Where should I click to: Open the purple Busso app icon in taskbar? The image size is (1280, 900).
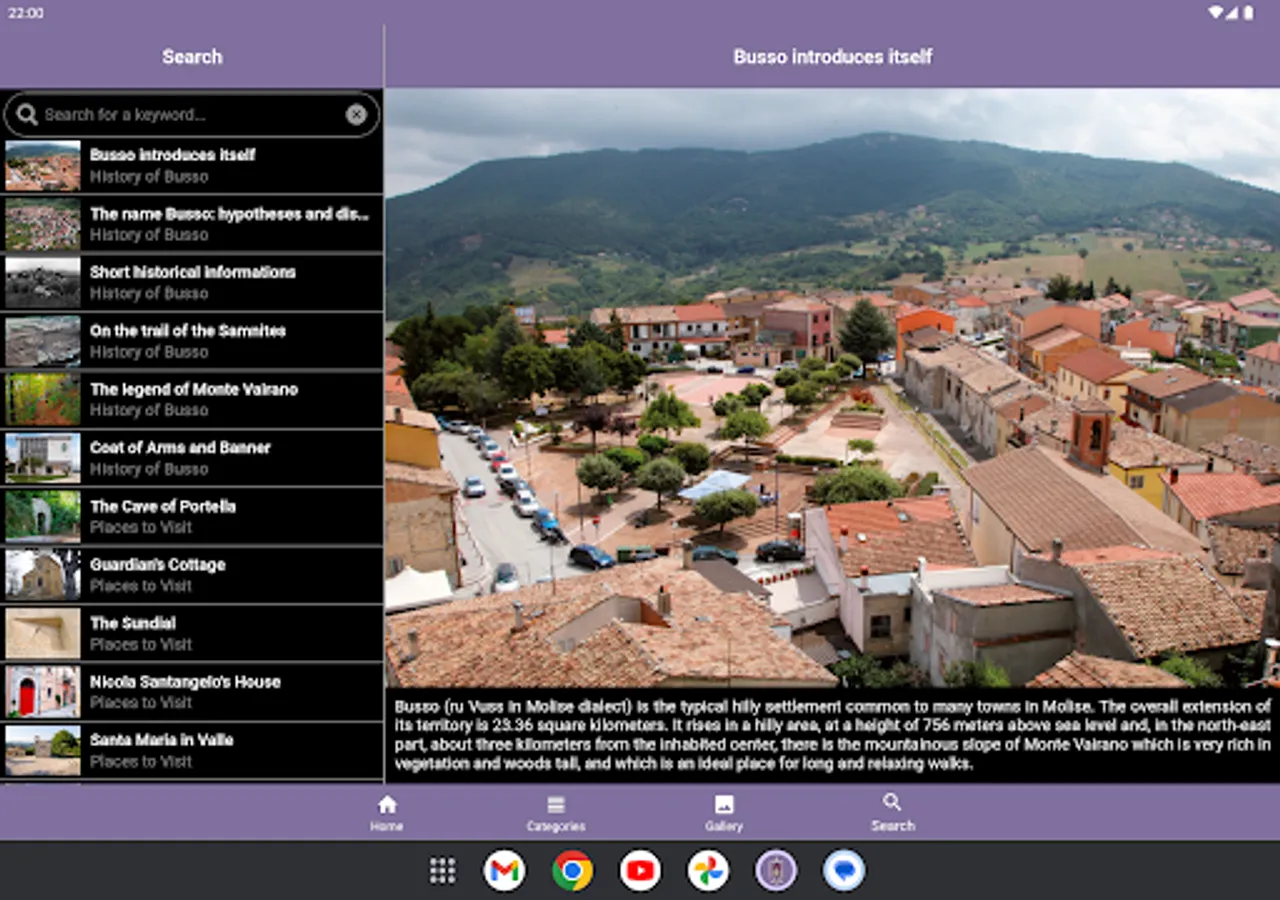pyautogui.click(x=776, y=870)
